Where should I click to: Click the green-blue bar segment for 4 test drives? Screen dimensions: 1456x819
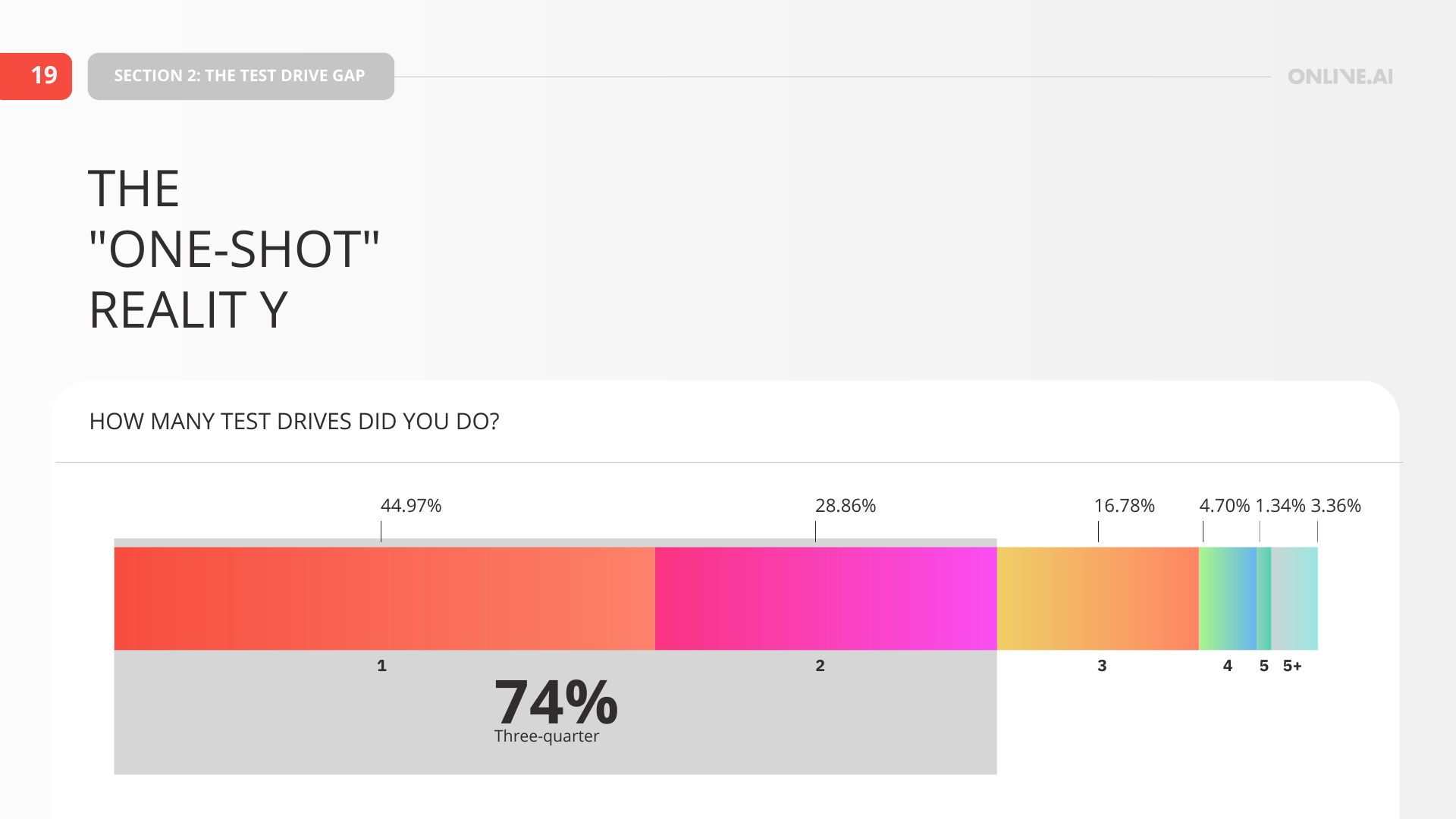tap(1227, 598)
